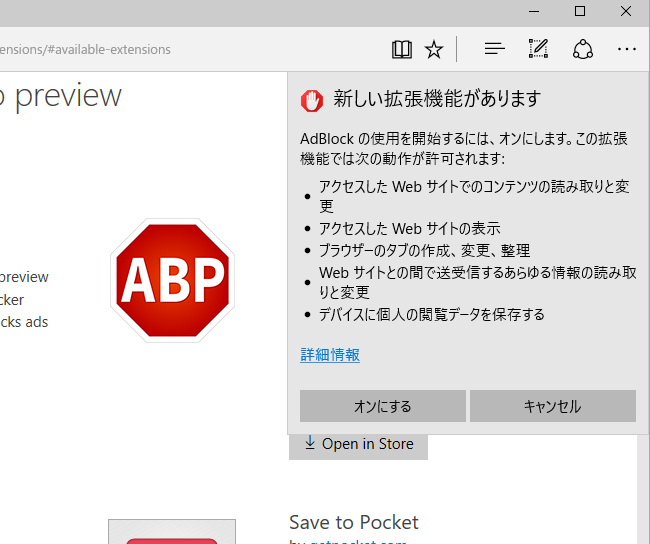Open Reading view book icon
This screenshot has height=544, width=650.
pyautogui.click(x=402, y=50)
